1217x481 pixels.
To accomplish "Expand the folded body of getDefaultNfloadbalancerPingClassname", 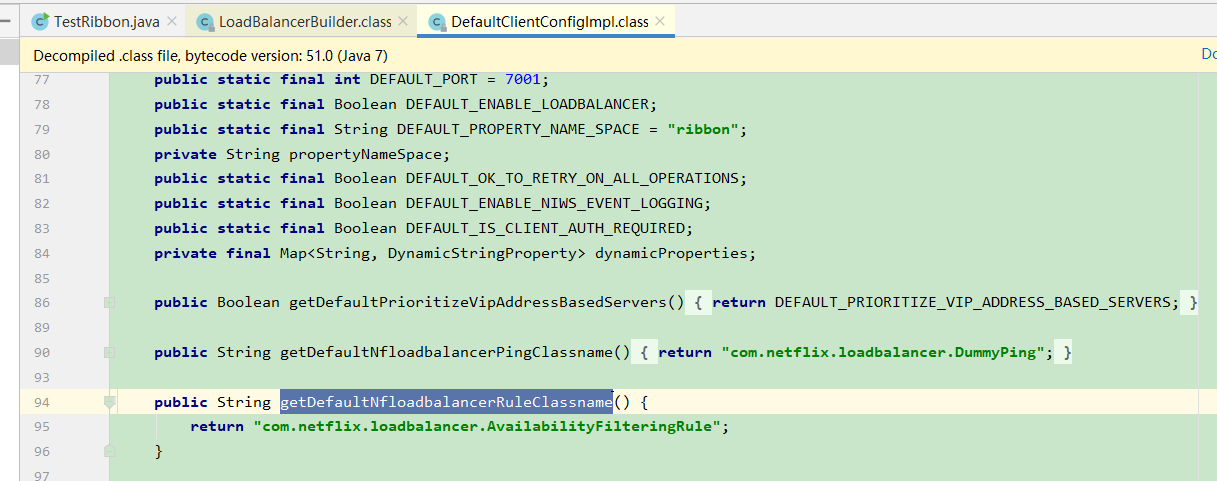I will (x=647, y=352).
